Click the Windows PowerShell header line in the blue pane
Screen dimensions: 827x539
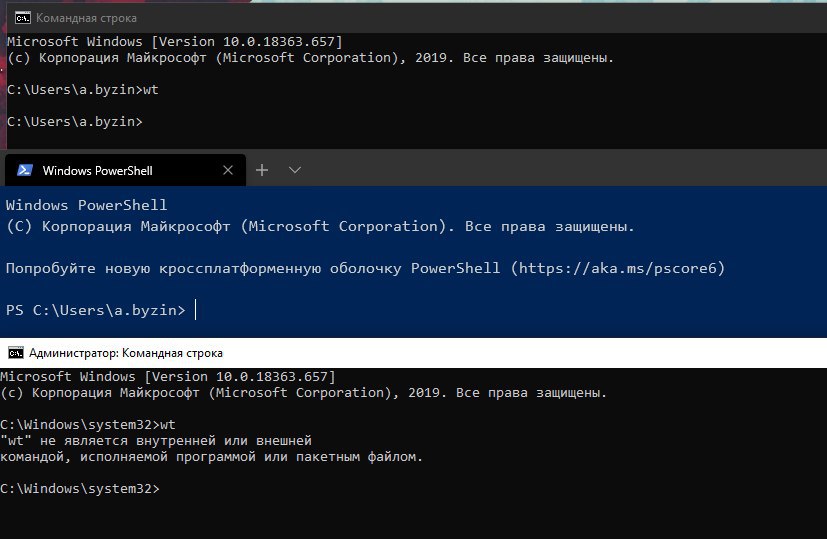coord(86,205)
